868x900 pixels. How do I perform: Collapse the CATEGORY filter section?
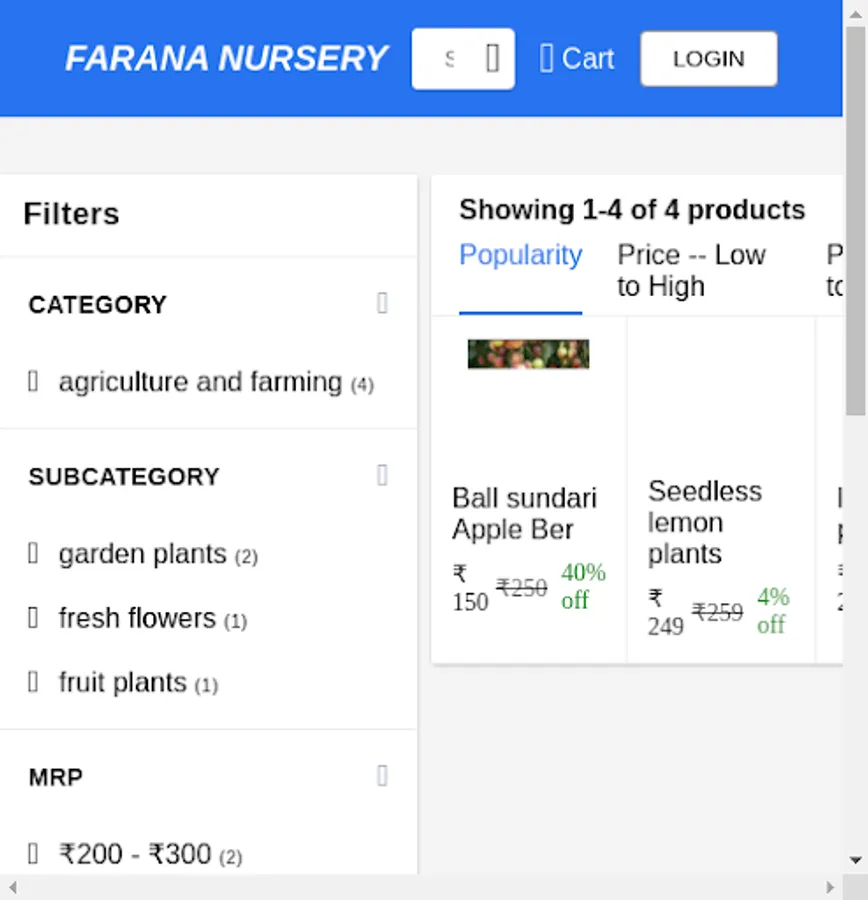tap(382, 303)
